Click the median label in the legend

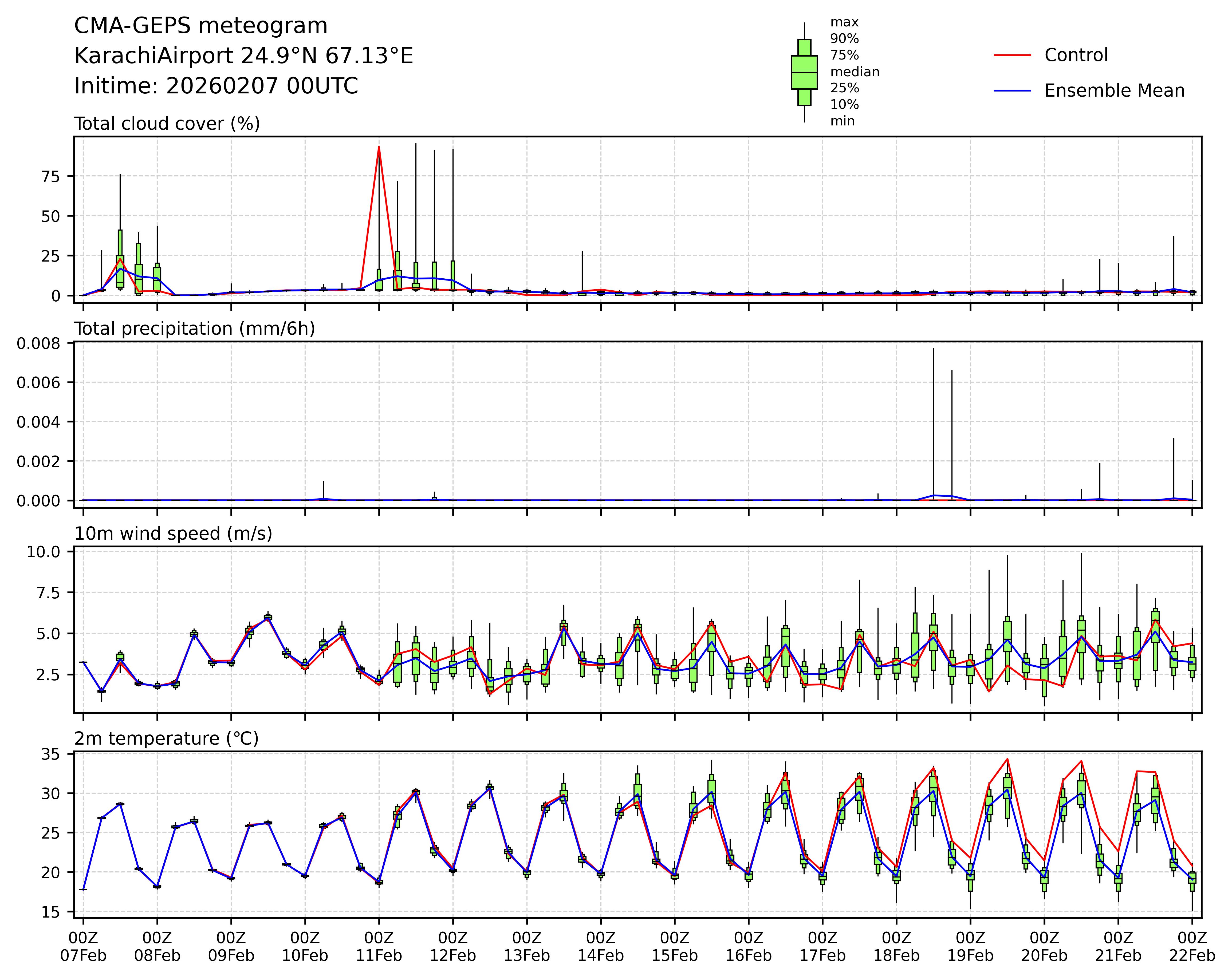click(854, 72)
